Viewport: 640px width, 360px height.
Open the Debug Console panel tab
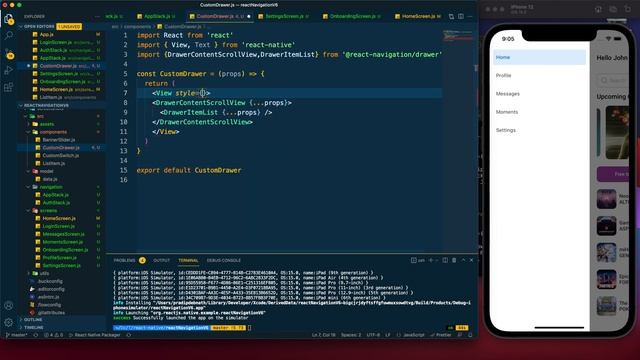(x=224, y=260)
